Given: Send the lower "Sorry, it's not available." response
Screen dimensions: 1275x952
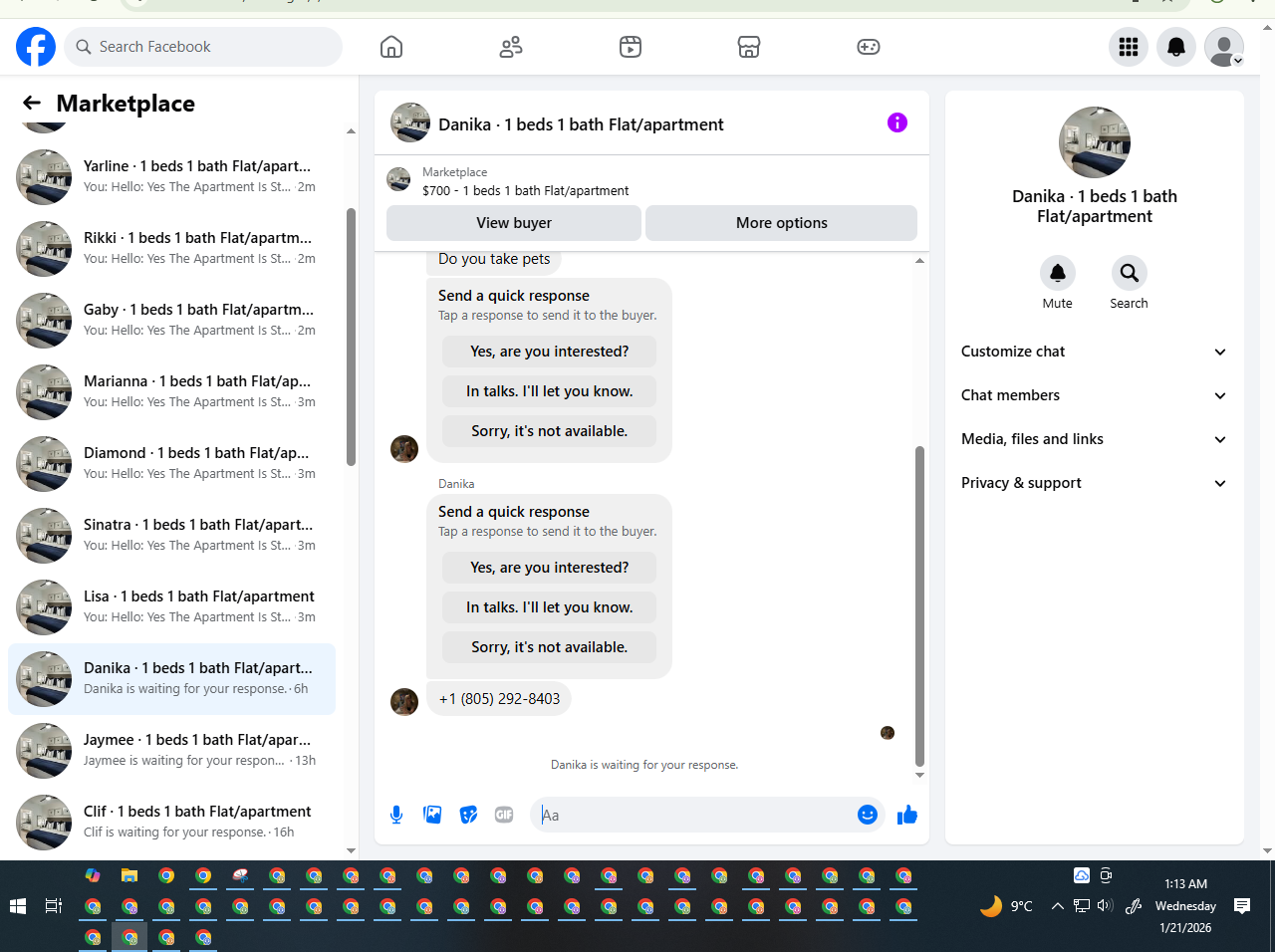Looking at the screenshot, I should [x=550, y=647].
